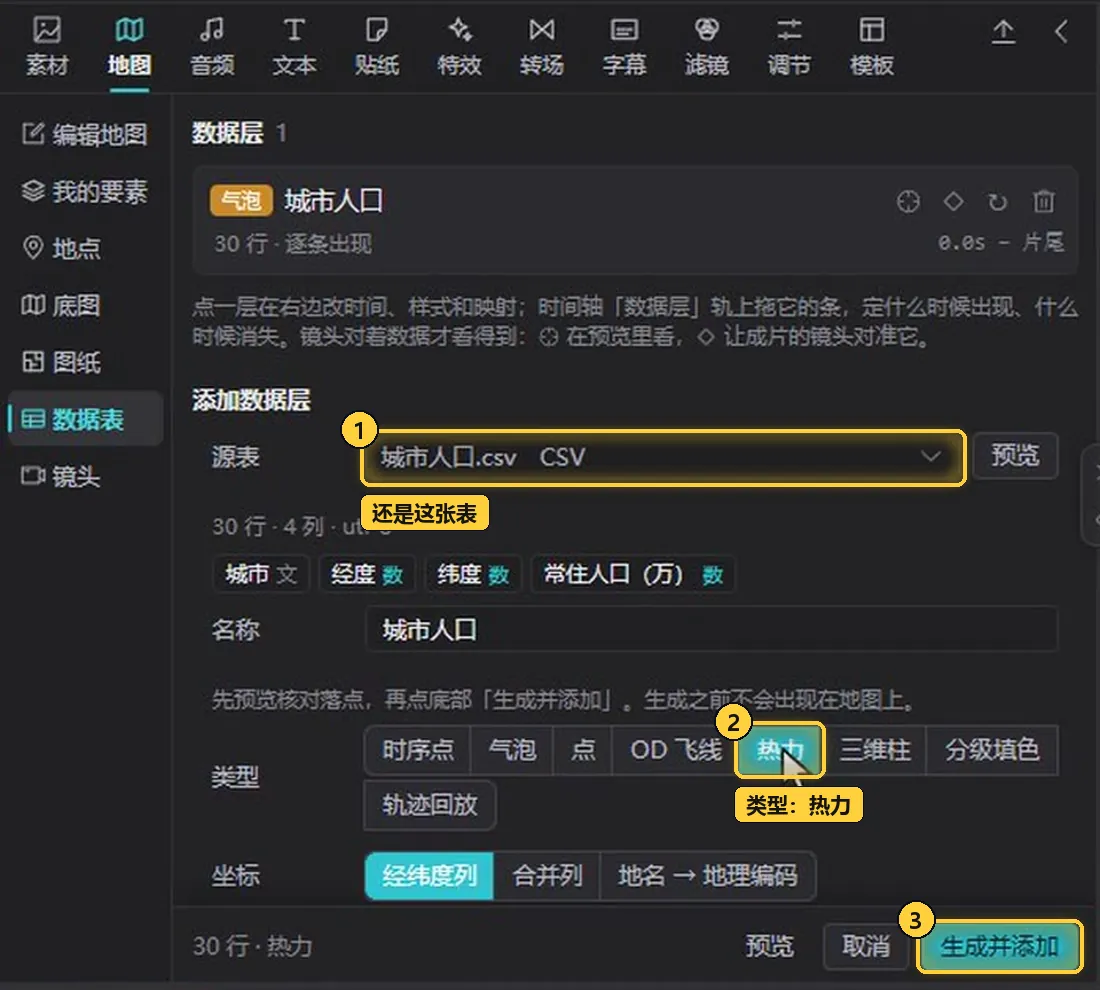Choose 地名 → 地理编码 coordinate mode
This screenshot has height=990, width=1100.
click(708, 876)
